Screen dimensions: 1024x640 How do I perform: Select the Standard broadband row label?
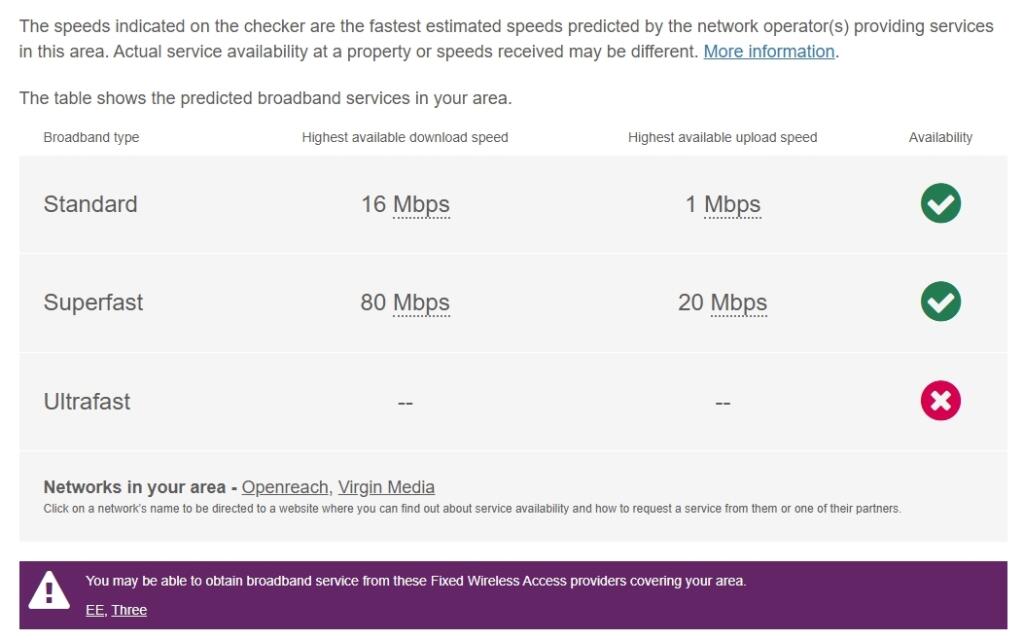coord(90,204)
